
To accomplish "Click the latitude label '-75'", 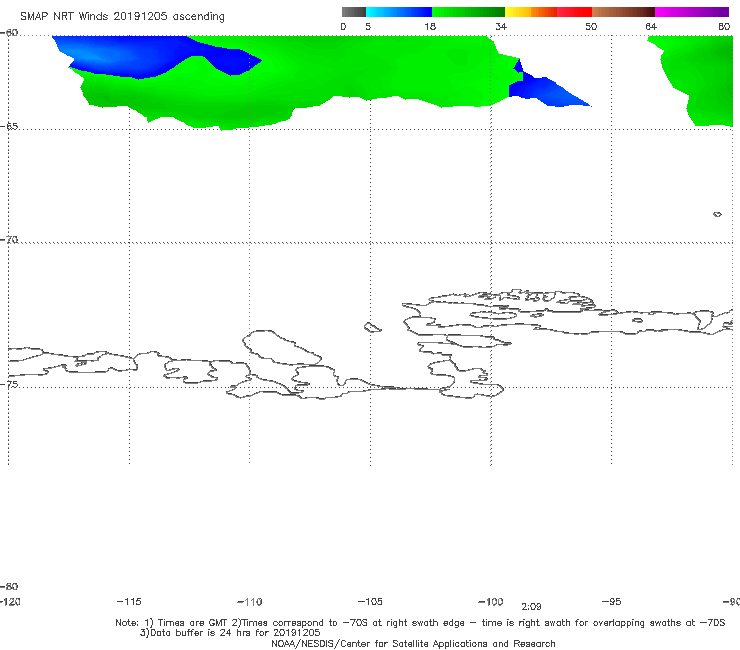I will [9, 384].
